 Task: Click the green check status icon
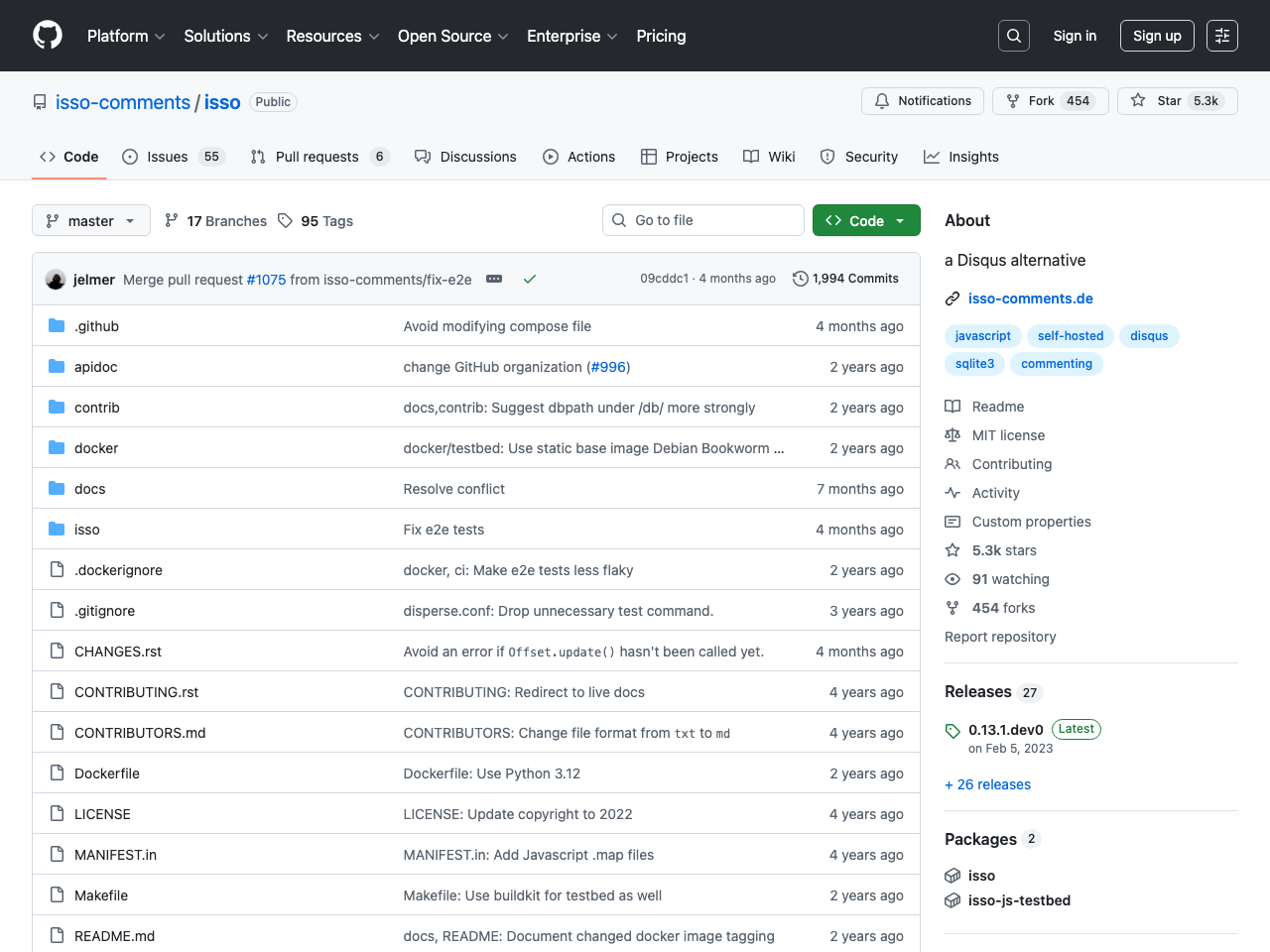[x=530, y=280]
